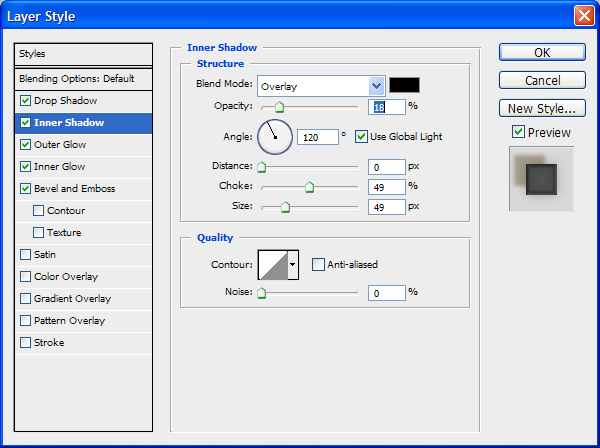The image size is (600, 448).
Task: Toggle the Use Global Light checkbox
Action: (361, 136)
